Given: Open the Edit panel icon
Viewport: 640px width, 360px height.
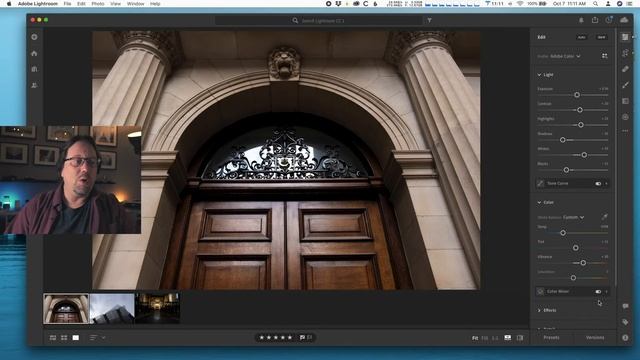Looking at the screenshot, I should click(625, 37).
